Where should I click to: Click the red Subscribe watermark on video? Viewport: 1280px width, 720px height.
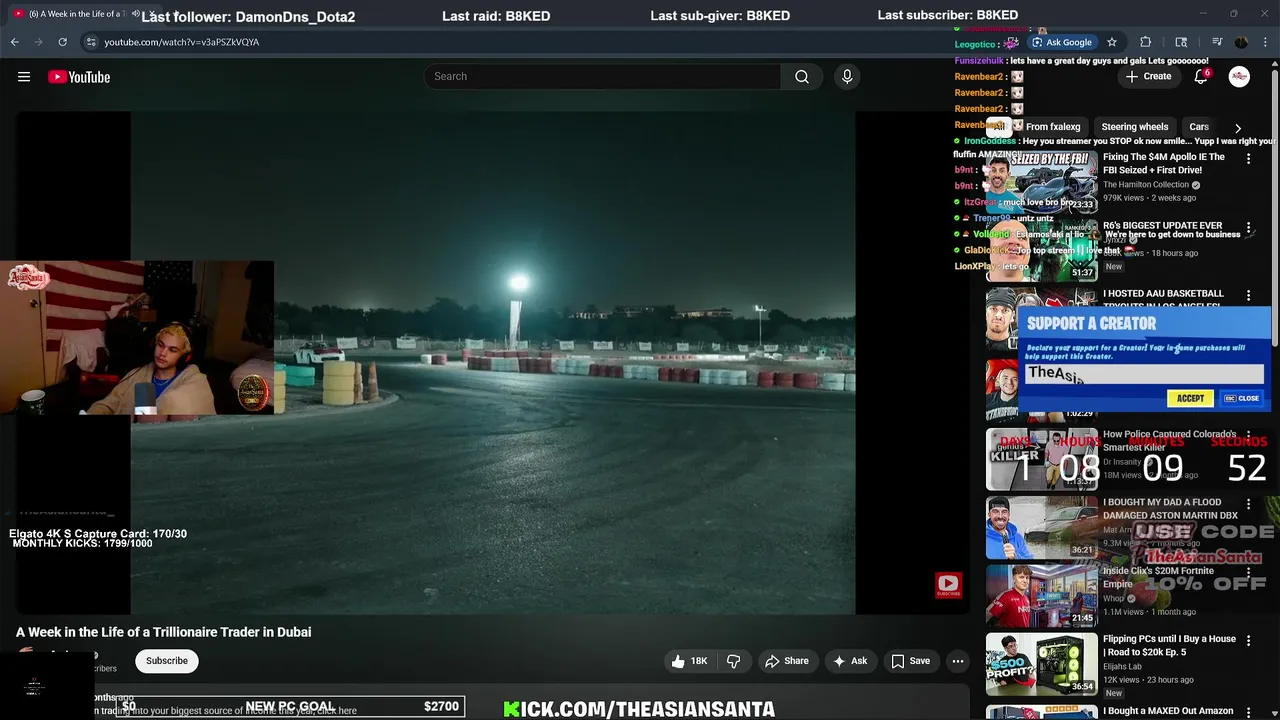pyautogui.click(x=948, y=585)
